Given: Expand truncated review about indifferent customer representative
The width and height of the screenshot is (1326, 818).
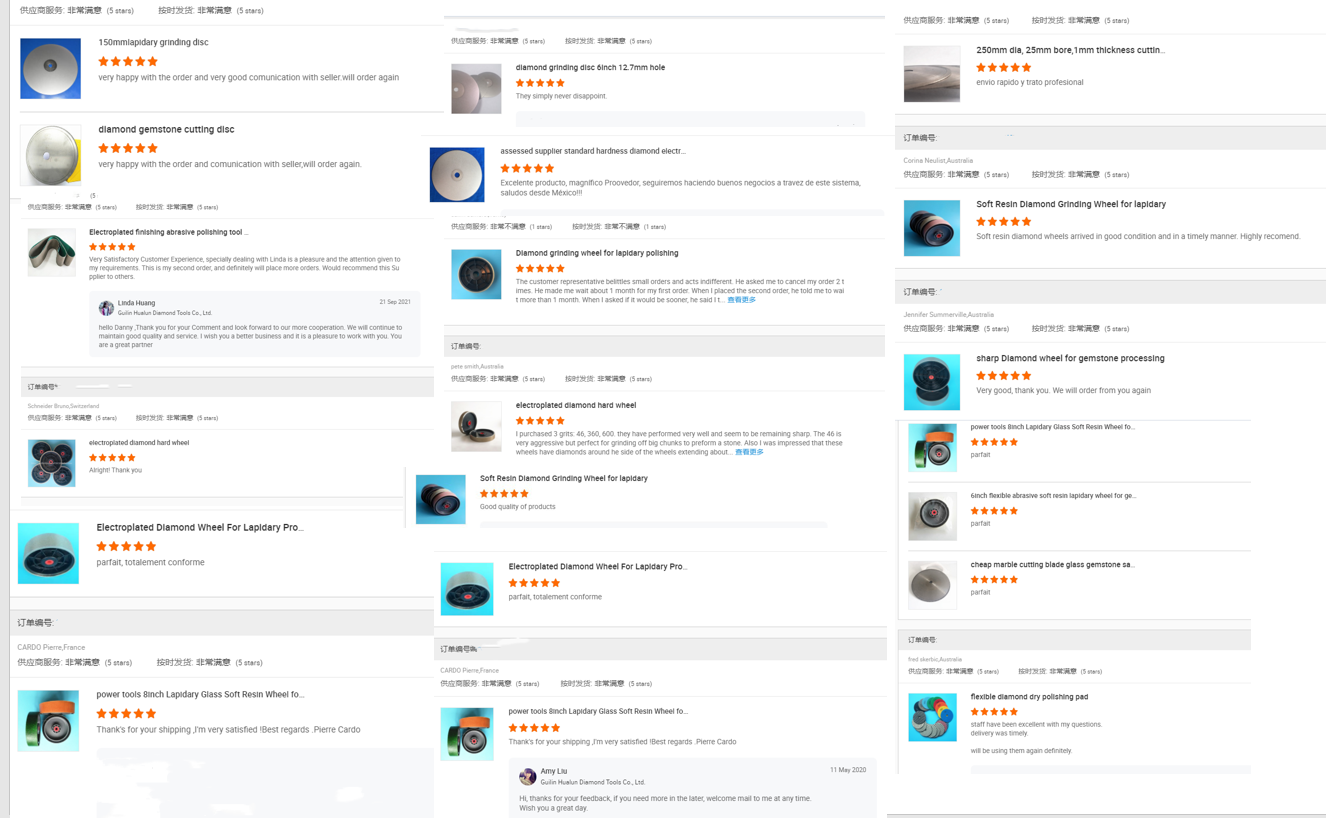Looking at the screenshot, I should pyautogui.click(x=741, y=300).
